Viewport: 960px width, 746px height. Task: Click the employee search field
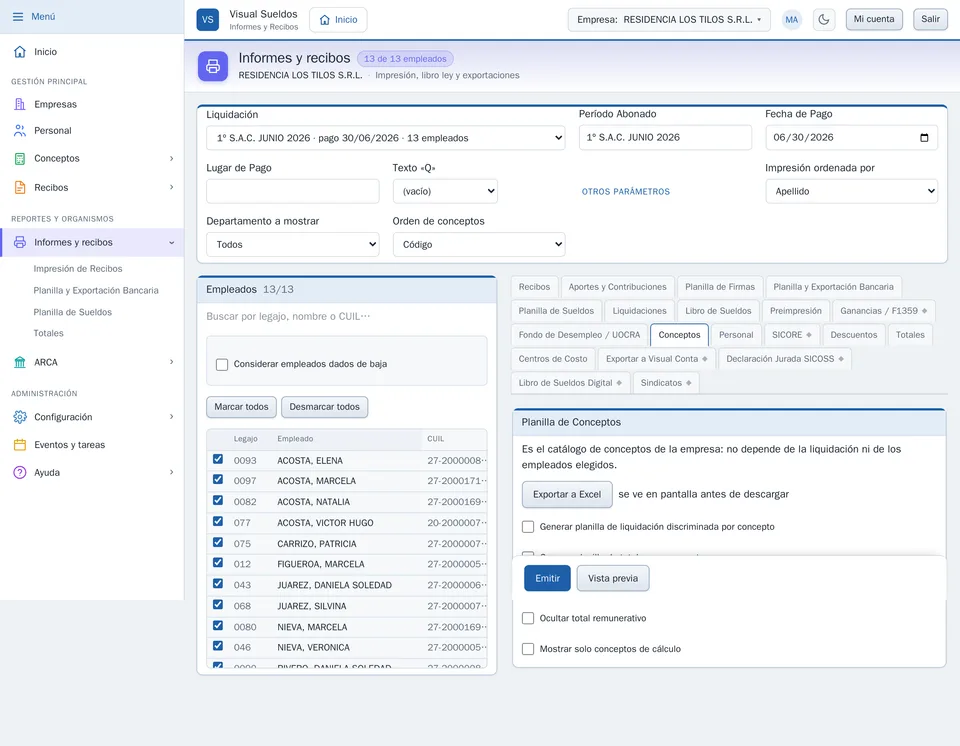(x=347, y=317)
